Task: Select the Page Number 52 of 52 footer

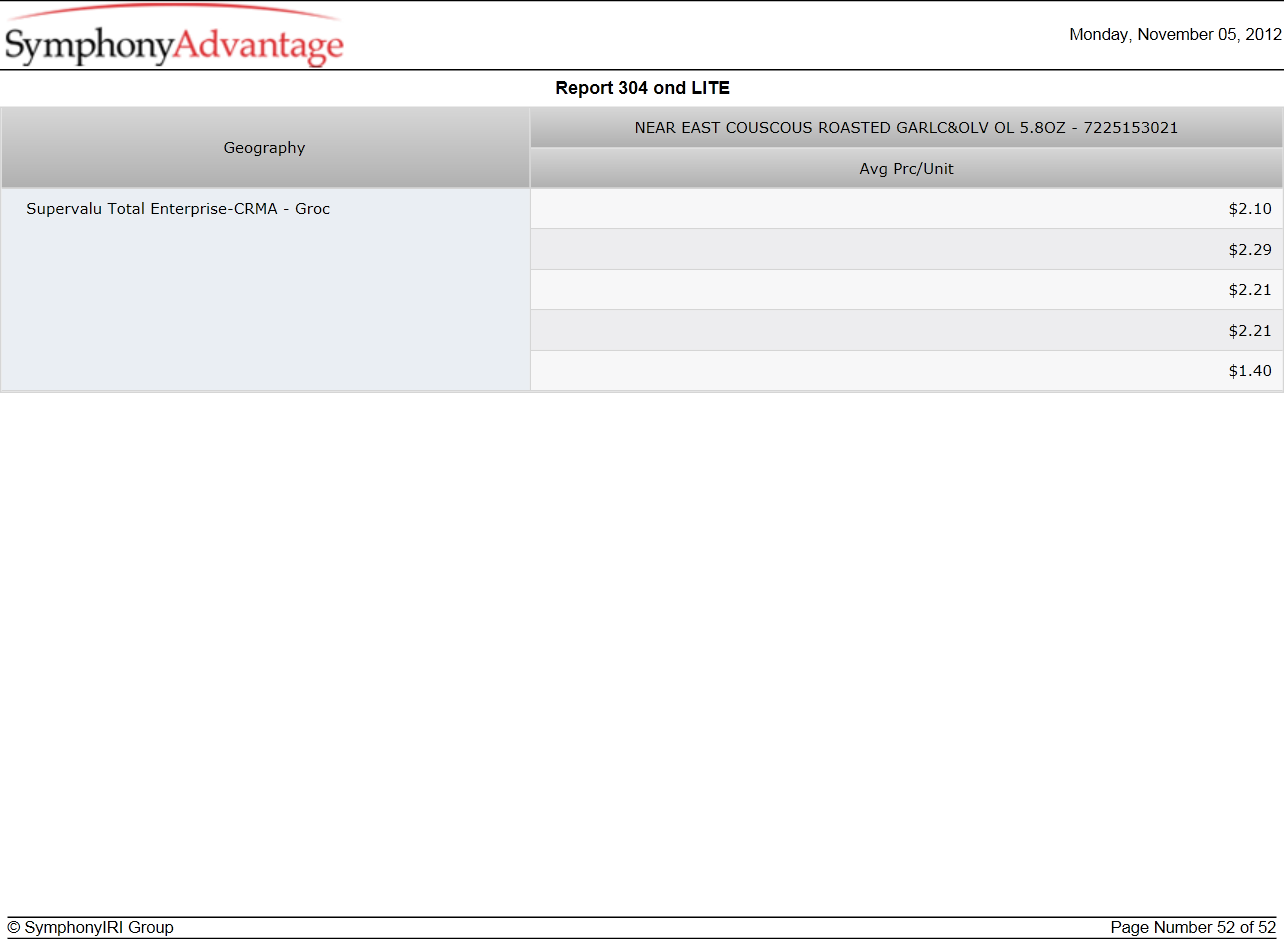Action: click(x=1193, y=928)
